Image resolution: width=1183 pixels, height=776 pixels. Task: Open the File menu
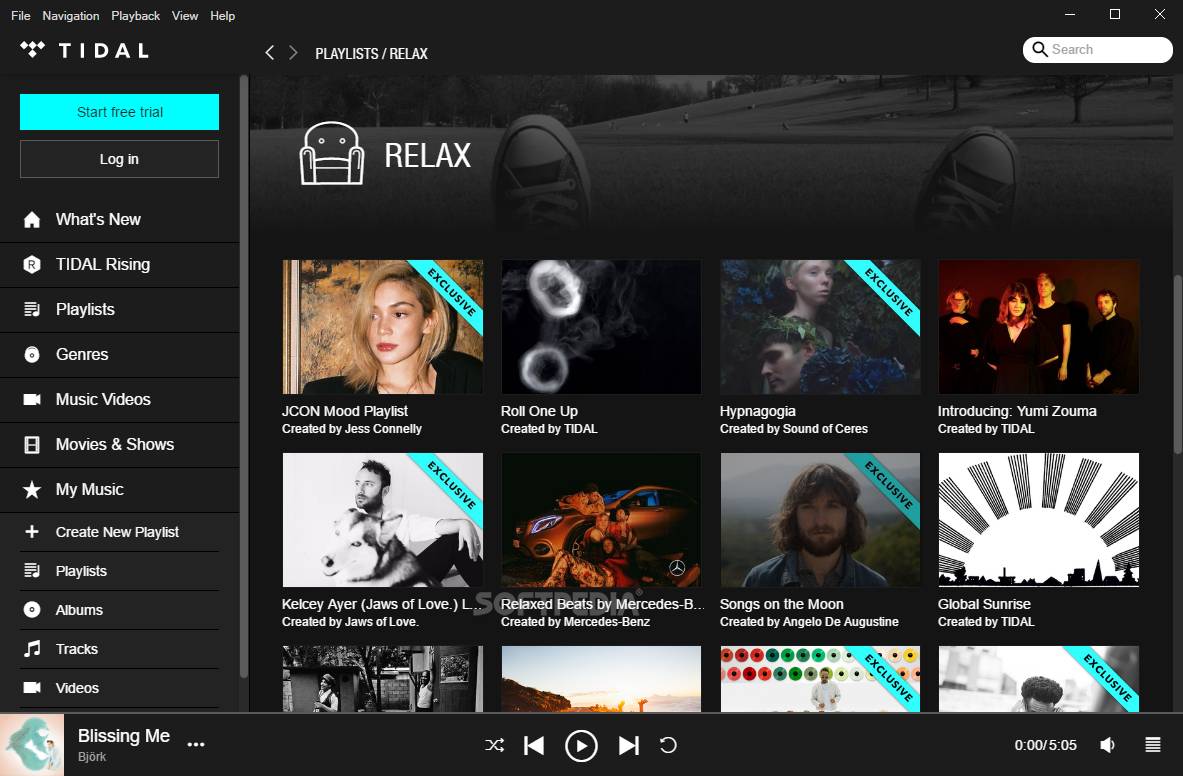pos(20,15)
